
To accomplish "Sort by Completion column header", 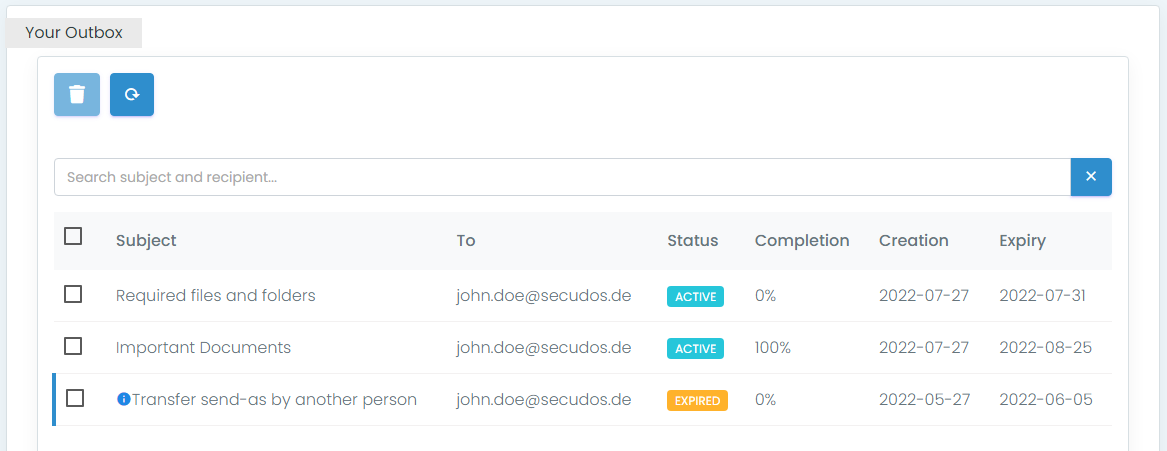I will [x=801, y=240].
